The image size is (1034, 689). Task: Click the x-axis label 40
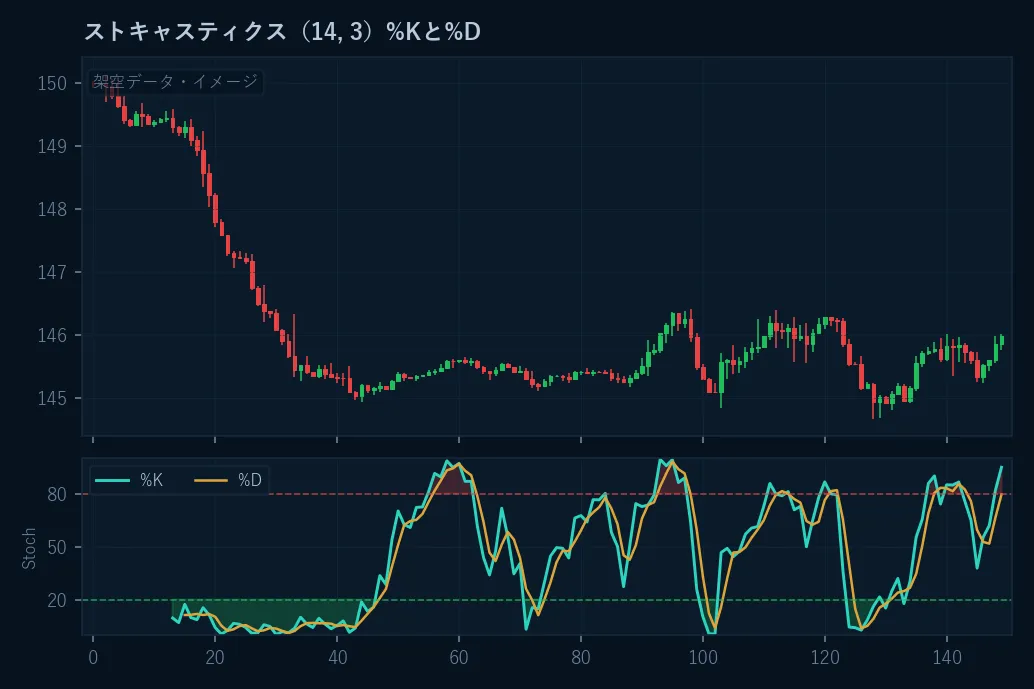pyautogui.click(x=337, y=657)
